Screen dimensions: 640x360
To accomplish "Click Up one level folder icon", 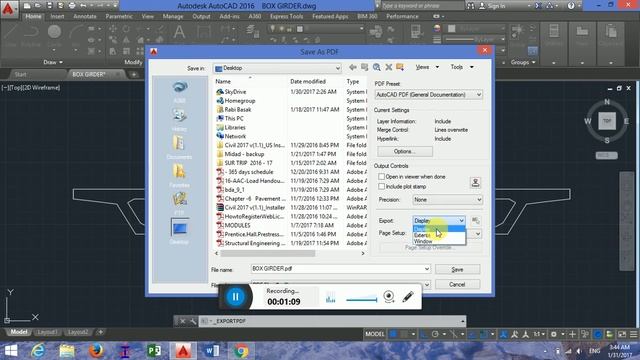I will [x=364, y=67].
